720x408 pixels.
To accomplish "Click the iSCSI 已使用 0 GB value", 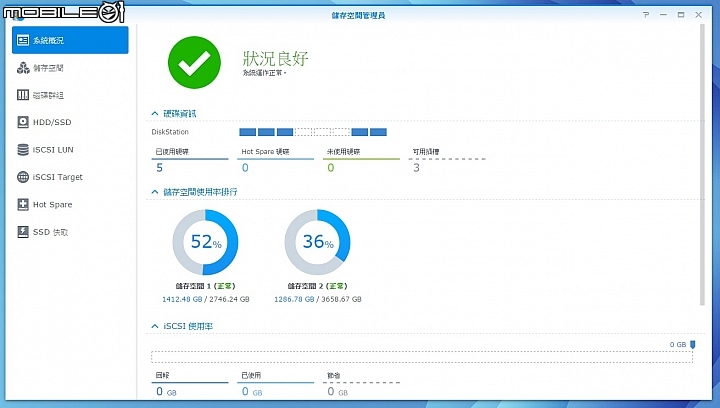I will click(x=252, y=391).
